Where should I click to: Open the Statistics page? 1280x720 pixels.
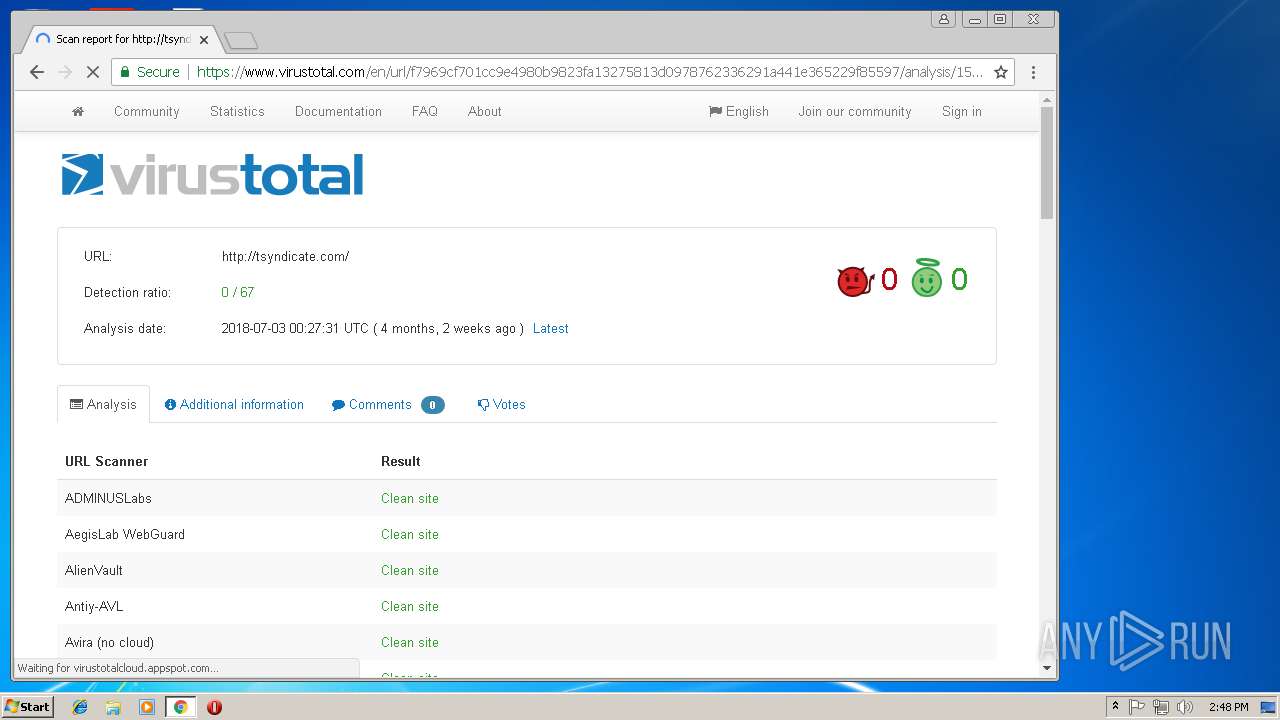tap(237, 112)
